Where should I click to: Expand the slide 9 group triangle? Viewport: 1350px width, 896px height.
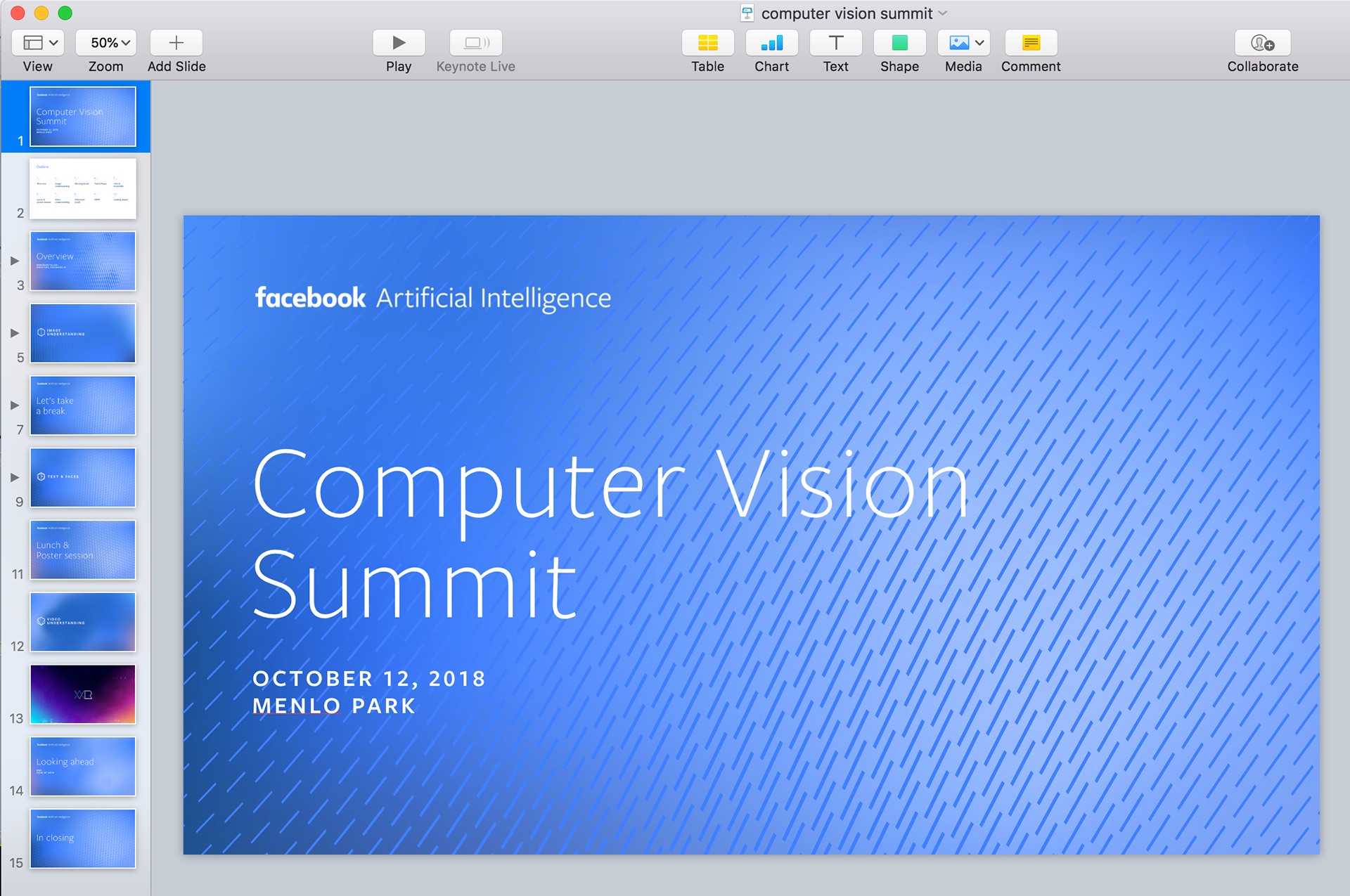[x=15, y=478]
